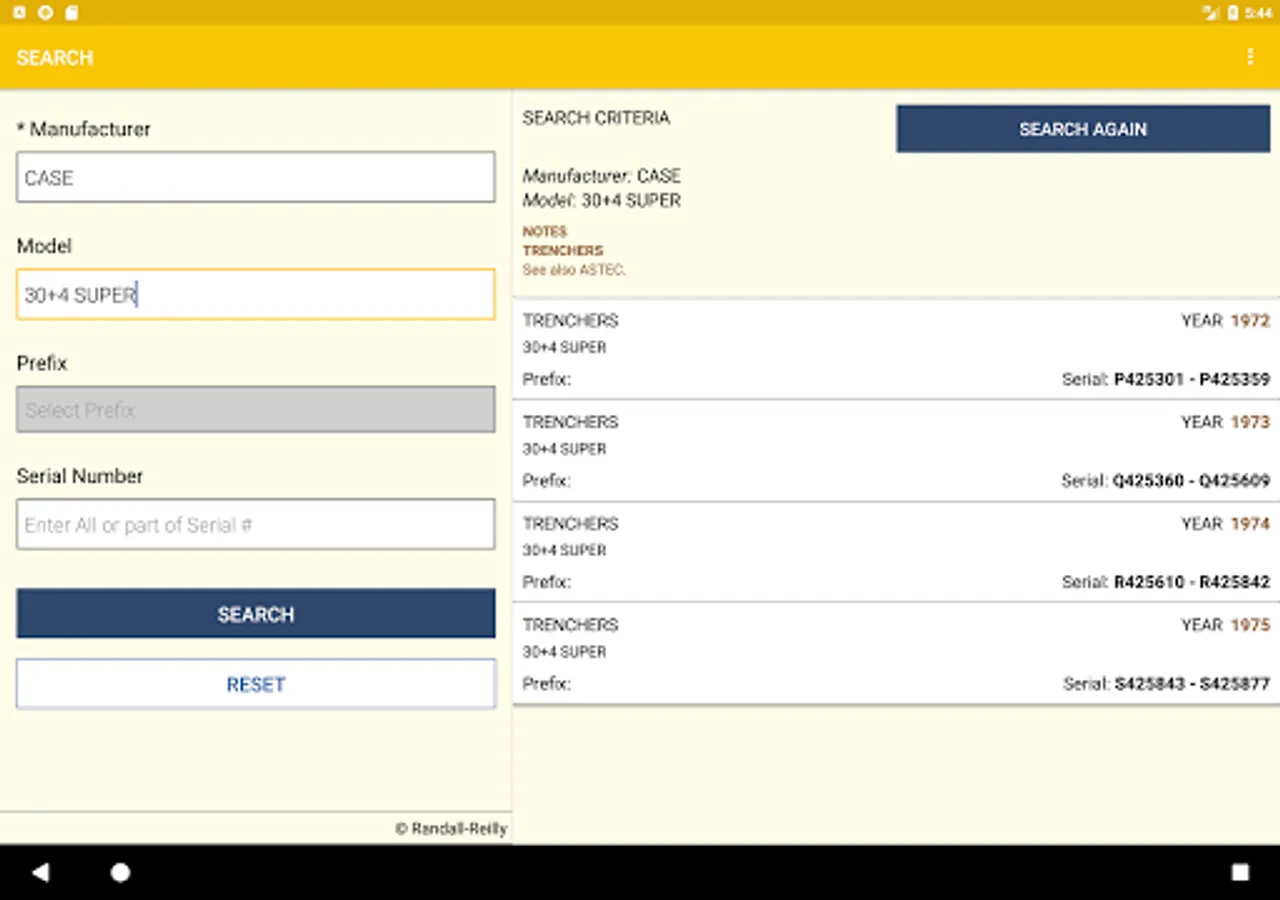This screenshot has height=900, width=1280.
Task: Tap the Android back navigation button
Action: 41,872
